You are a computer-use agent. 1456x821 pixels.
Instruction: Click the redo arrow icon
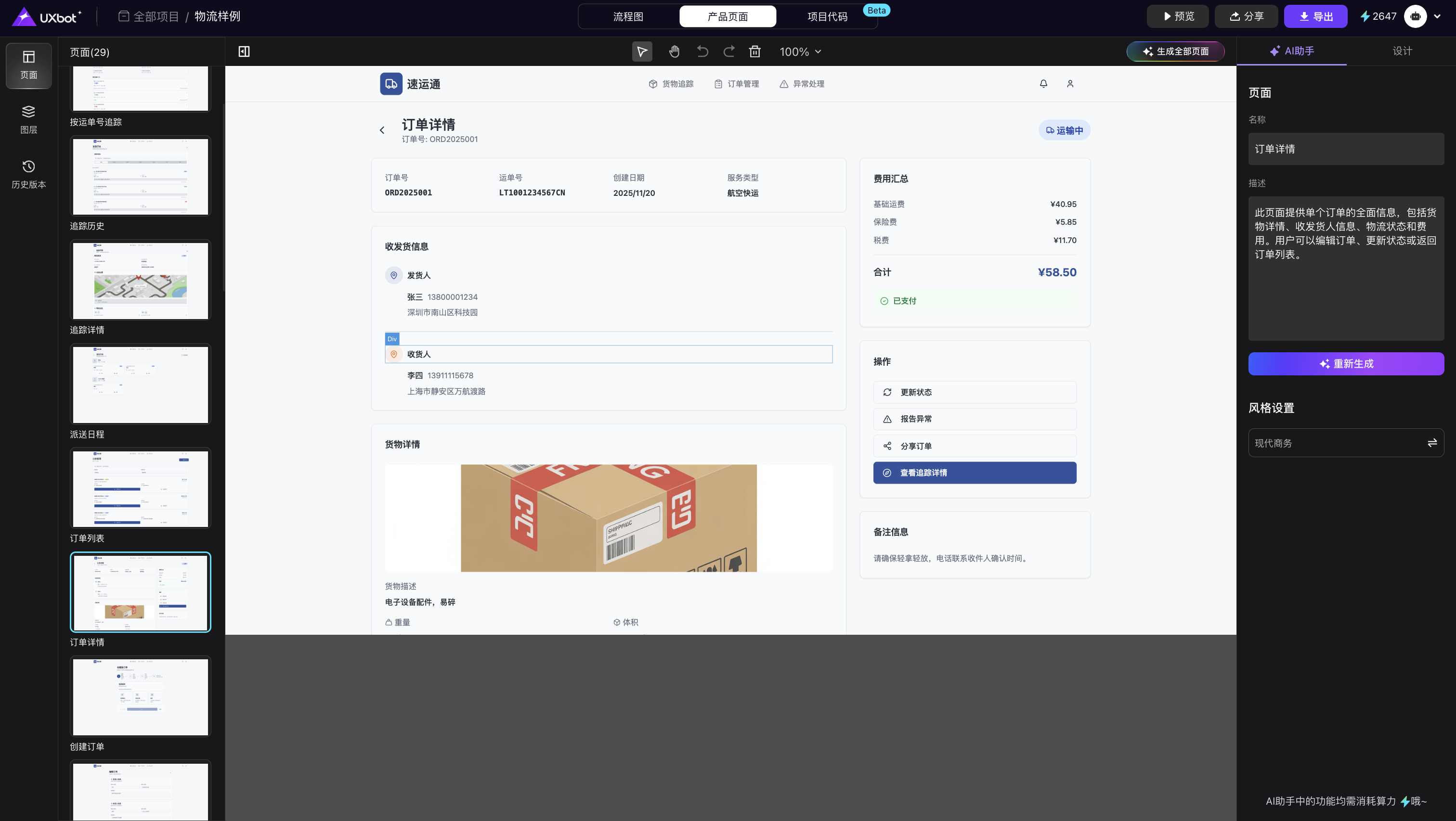728,51
